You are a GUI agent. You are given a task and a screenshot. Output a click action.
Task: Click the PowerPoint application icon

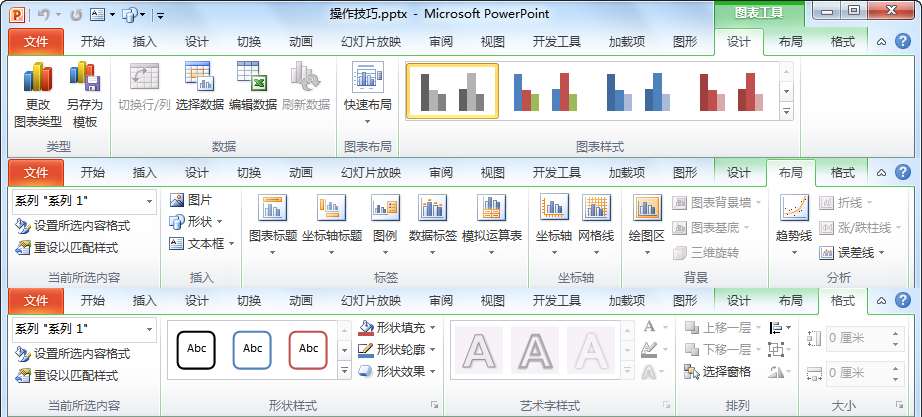point(17,14)
